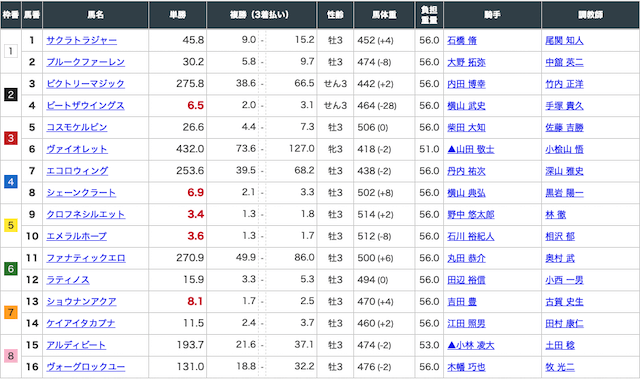Open horse link ヴァイオレット
The width and height of the screenshot is (640, 379).
77,149
